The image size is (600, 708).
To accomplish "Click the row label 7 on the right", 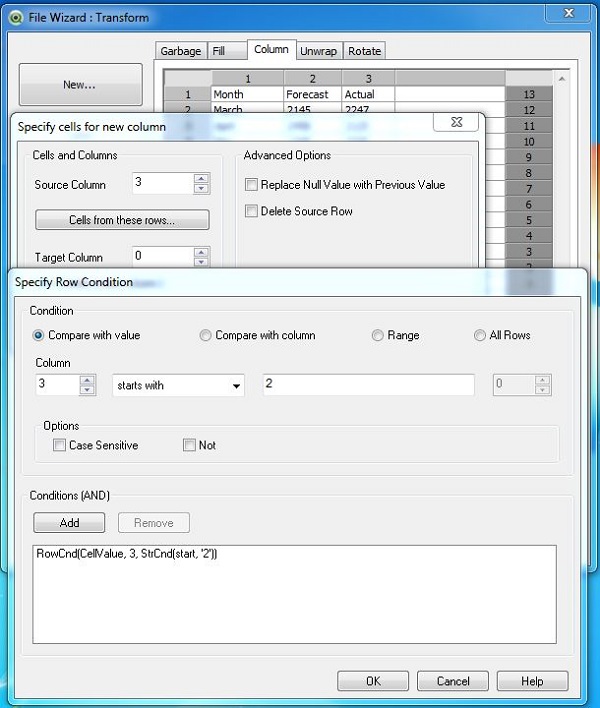I will coord(529,189).
